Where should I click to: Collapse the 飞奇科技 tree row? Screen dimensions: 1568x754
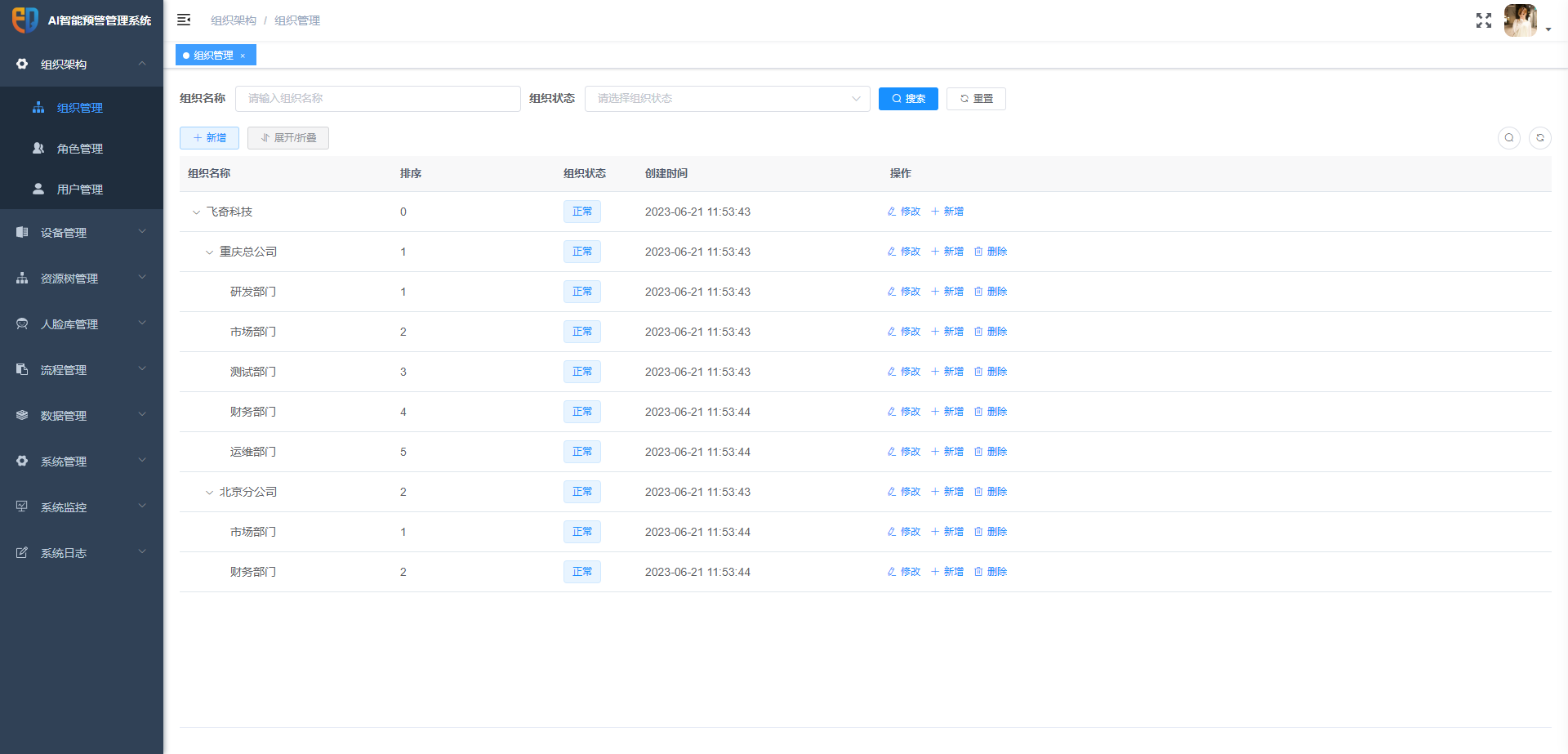(196, 212)
